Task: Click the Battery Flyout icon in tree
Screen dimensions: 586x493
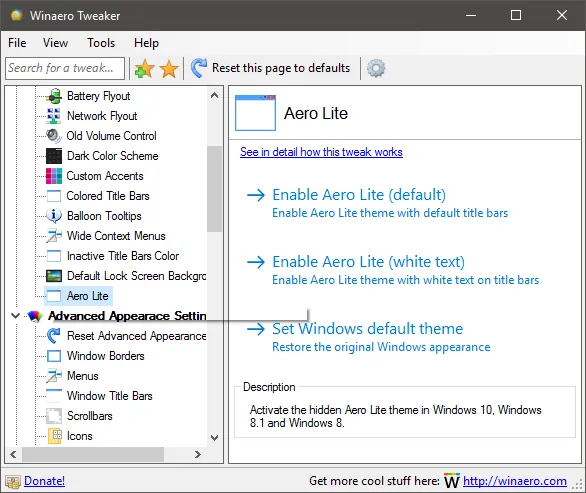Action: (54, 96)
